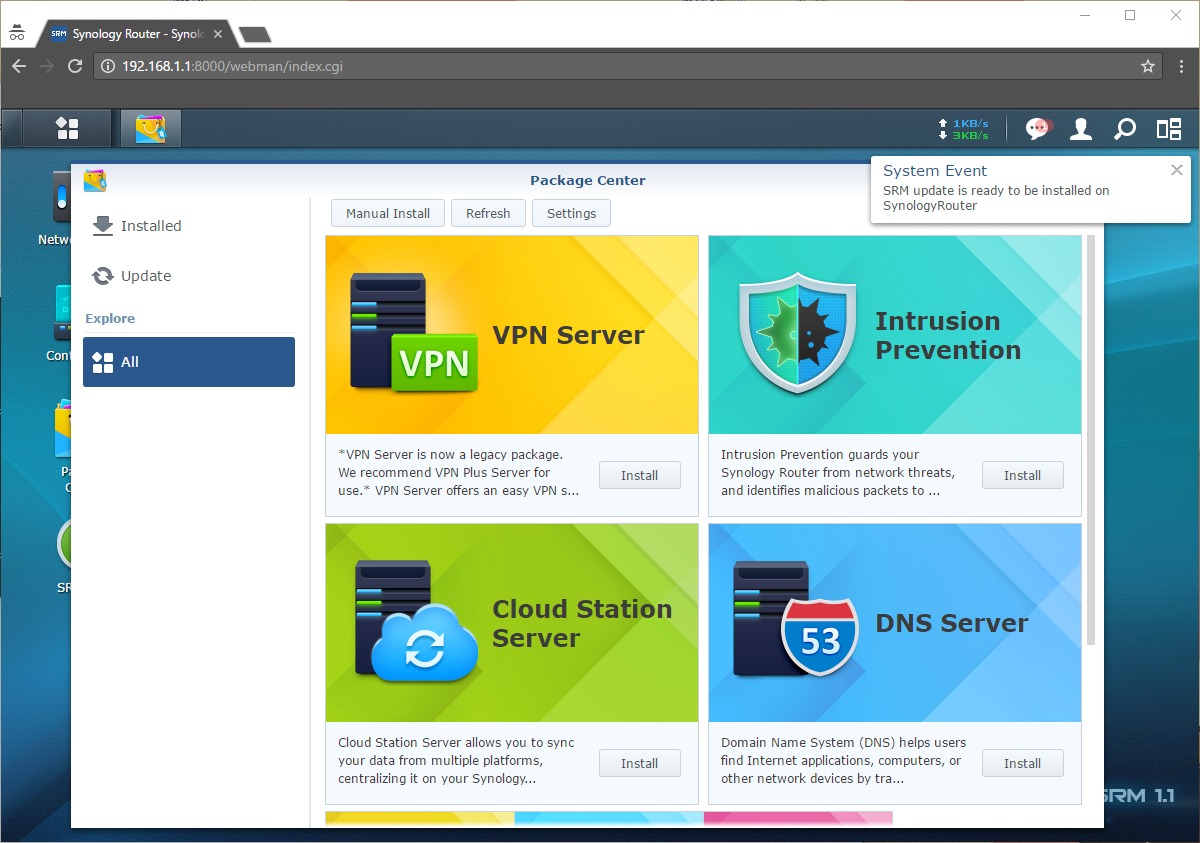Install the VPN Server package
The height and width of the screenshot is (843, 1200).
[x=640, y=475]
